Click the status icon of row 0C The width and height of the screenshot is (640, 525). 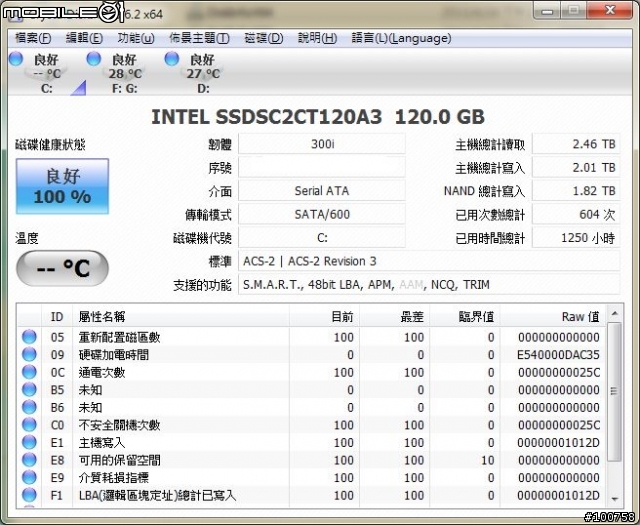click(x=29, y=372)
